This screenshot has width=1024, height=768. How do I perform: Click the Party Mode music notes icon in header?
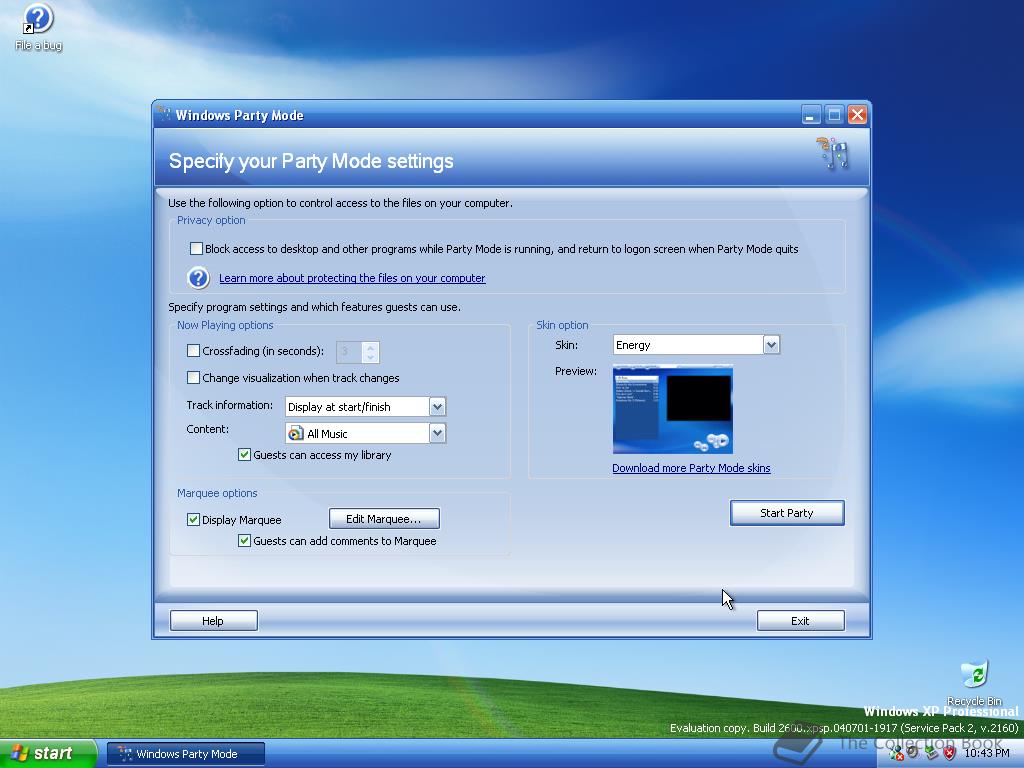[x=834, y=154]
